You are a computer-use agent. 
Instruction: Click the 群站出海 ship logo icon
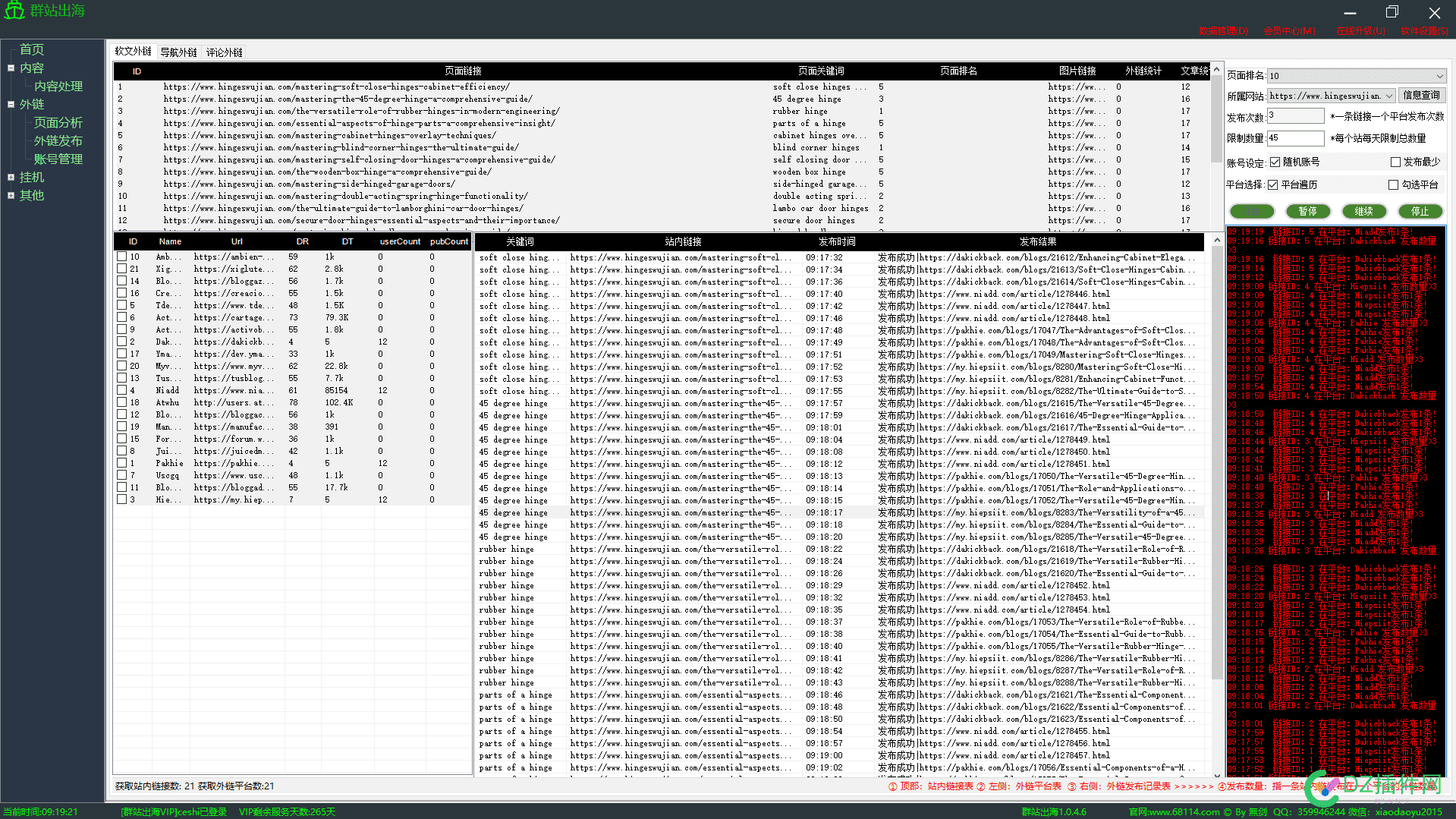[x=15, y=11]
